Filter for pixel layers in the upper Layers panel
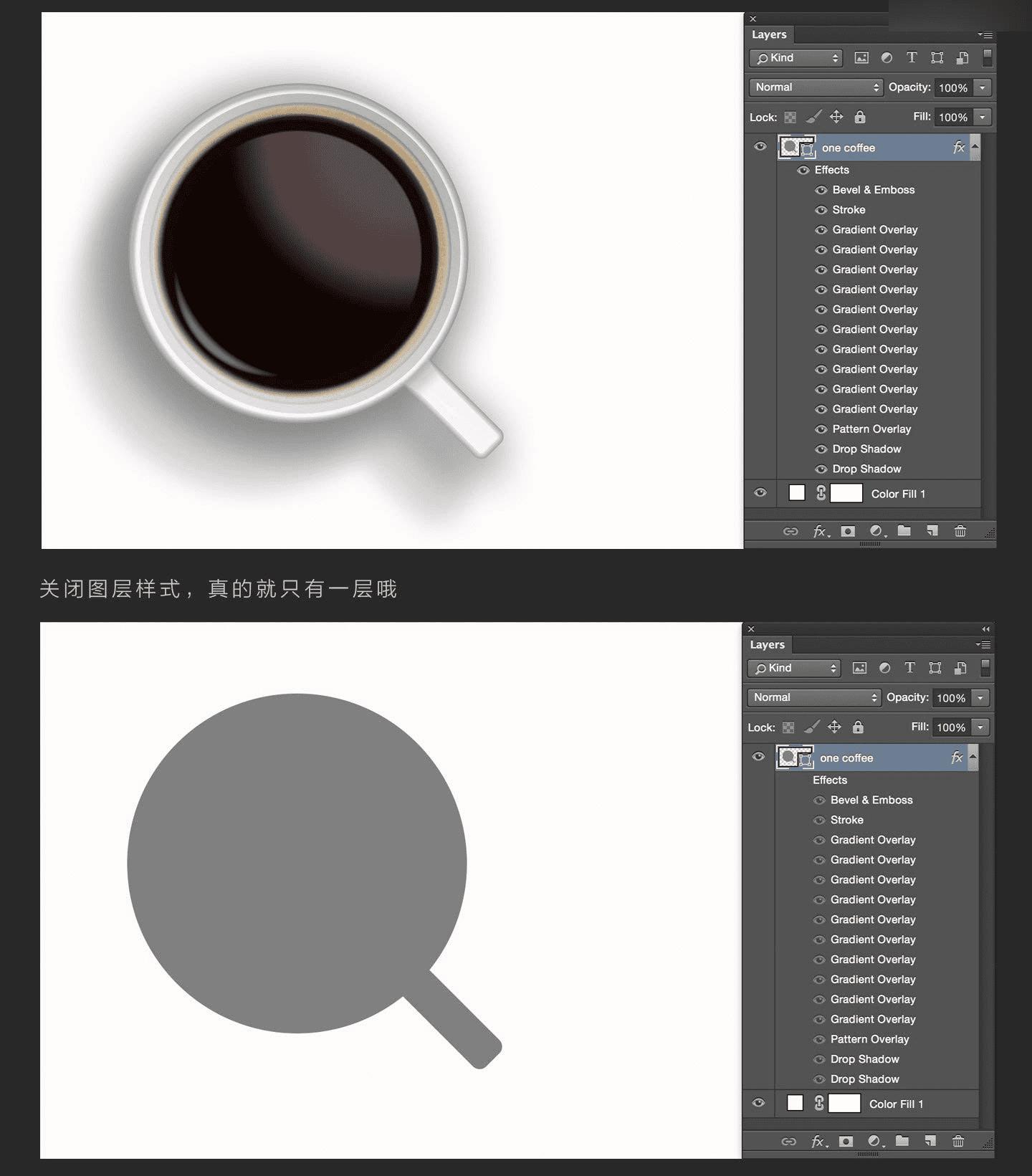1032x1176 pixels. (861, 58)
